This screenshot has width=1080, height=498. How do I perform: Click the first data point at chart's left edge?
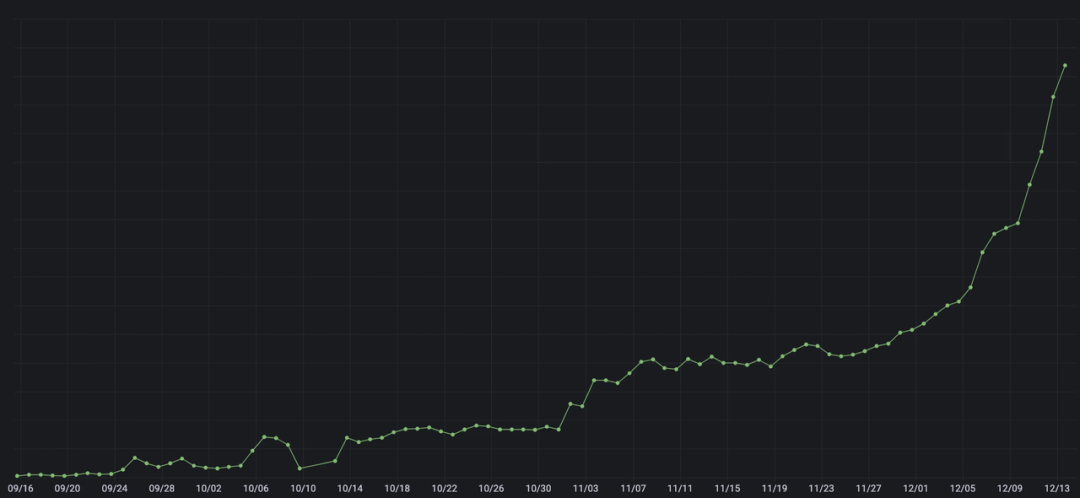(x=18, y=476)
